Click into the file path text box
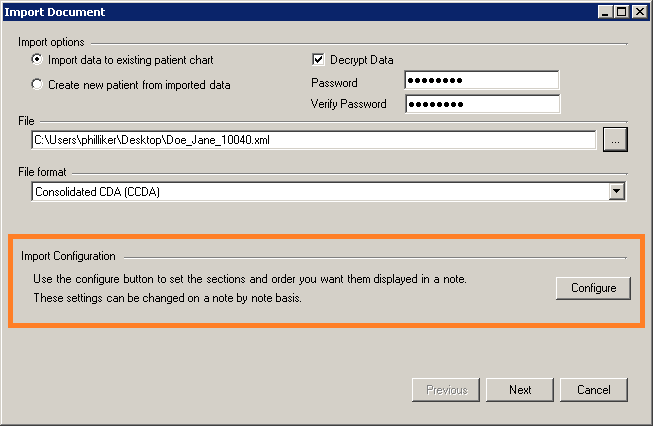653x426 pixels. pyautogui.click(x=314, y=141)
